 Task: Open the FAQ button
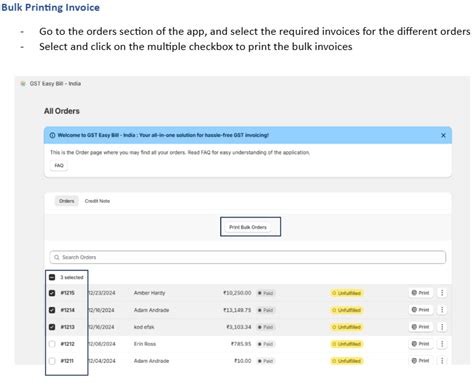click(59, 165)
